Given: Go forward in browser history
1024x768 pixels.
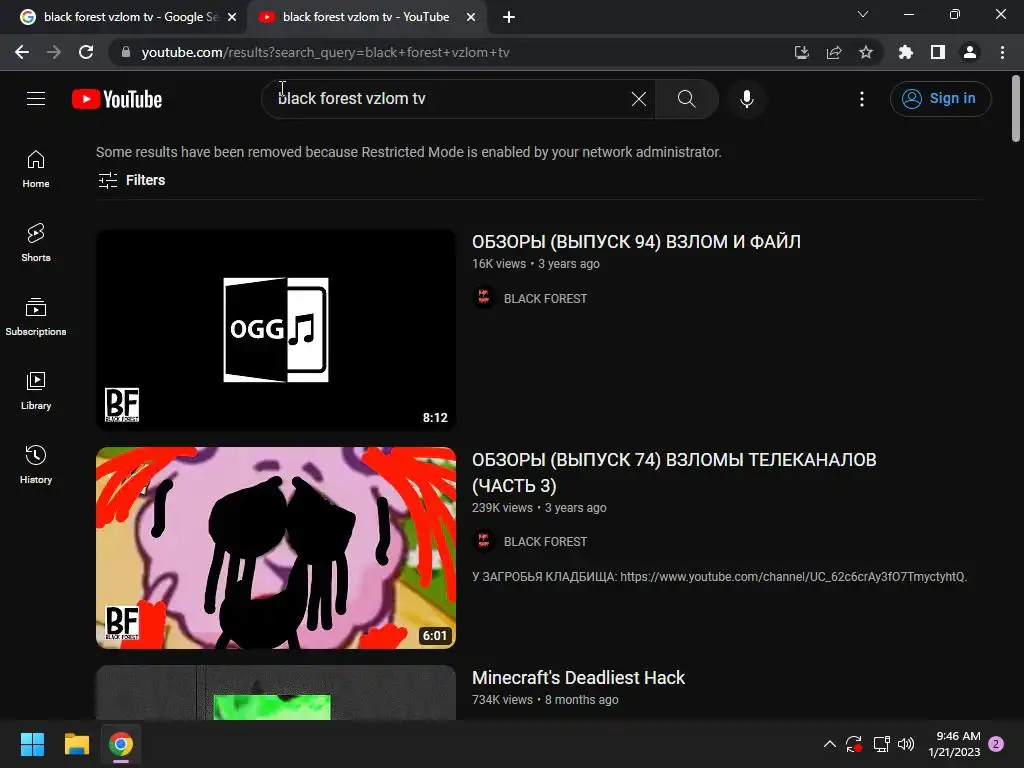Looking at the screenshot, I should pos(54,52).
